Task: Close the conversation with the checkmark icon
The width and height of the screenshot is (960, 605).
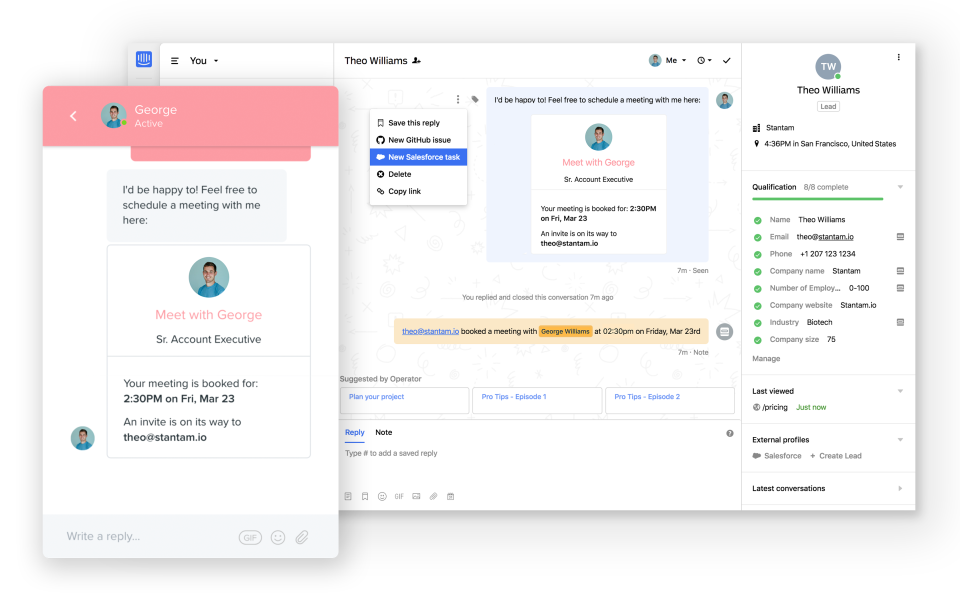Action: pyautogui.click(x=727, y=60)
